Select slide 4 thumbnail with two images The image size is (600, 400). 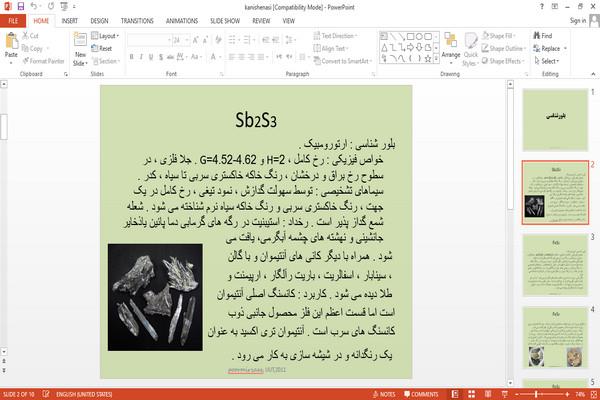point(555,338)
